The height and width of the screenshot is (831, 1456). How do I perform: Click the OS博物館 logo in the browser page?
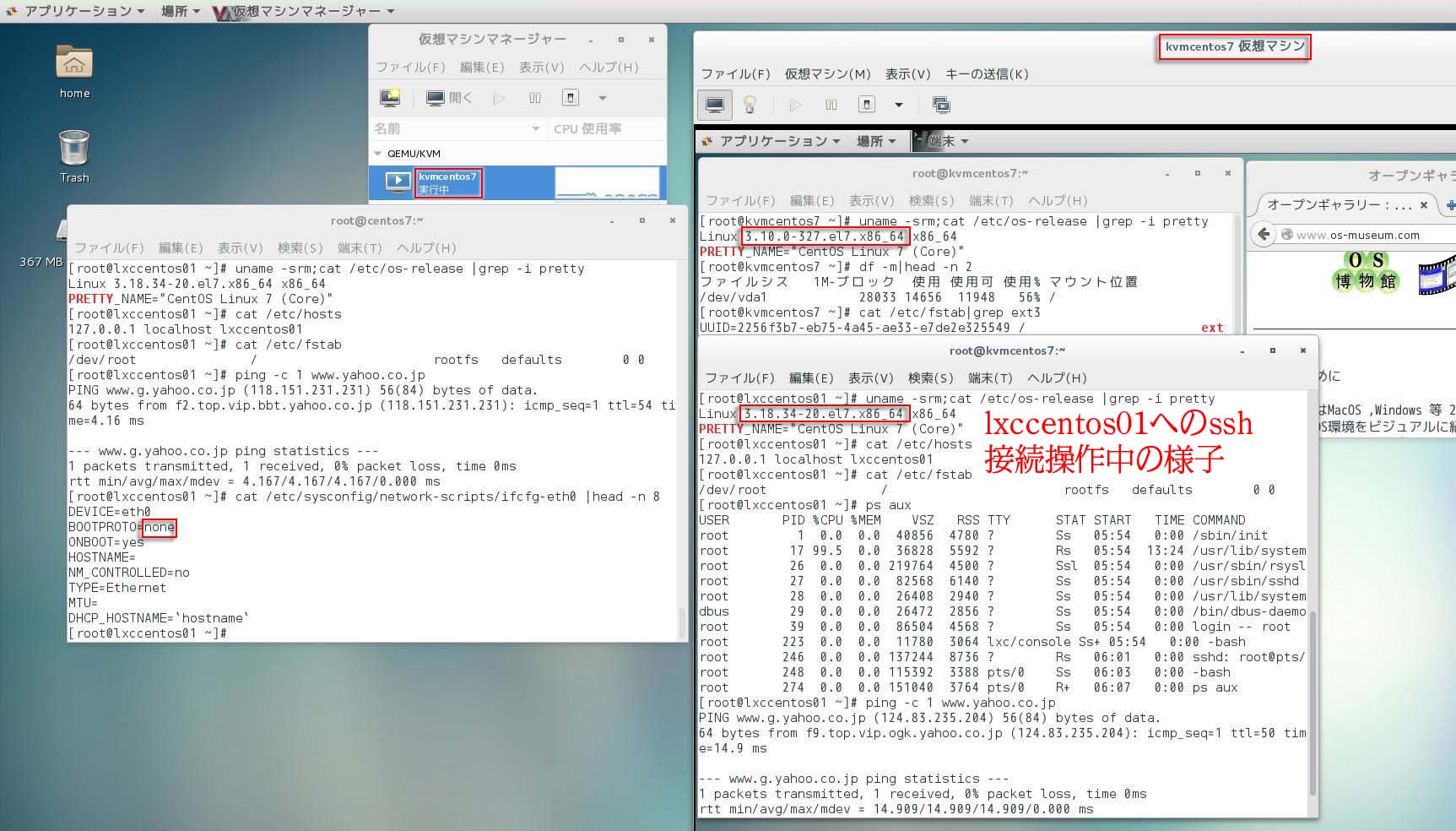tap(1366, 273)
